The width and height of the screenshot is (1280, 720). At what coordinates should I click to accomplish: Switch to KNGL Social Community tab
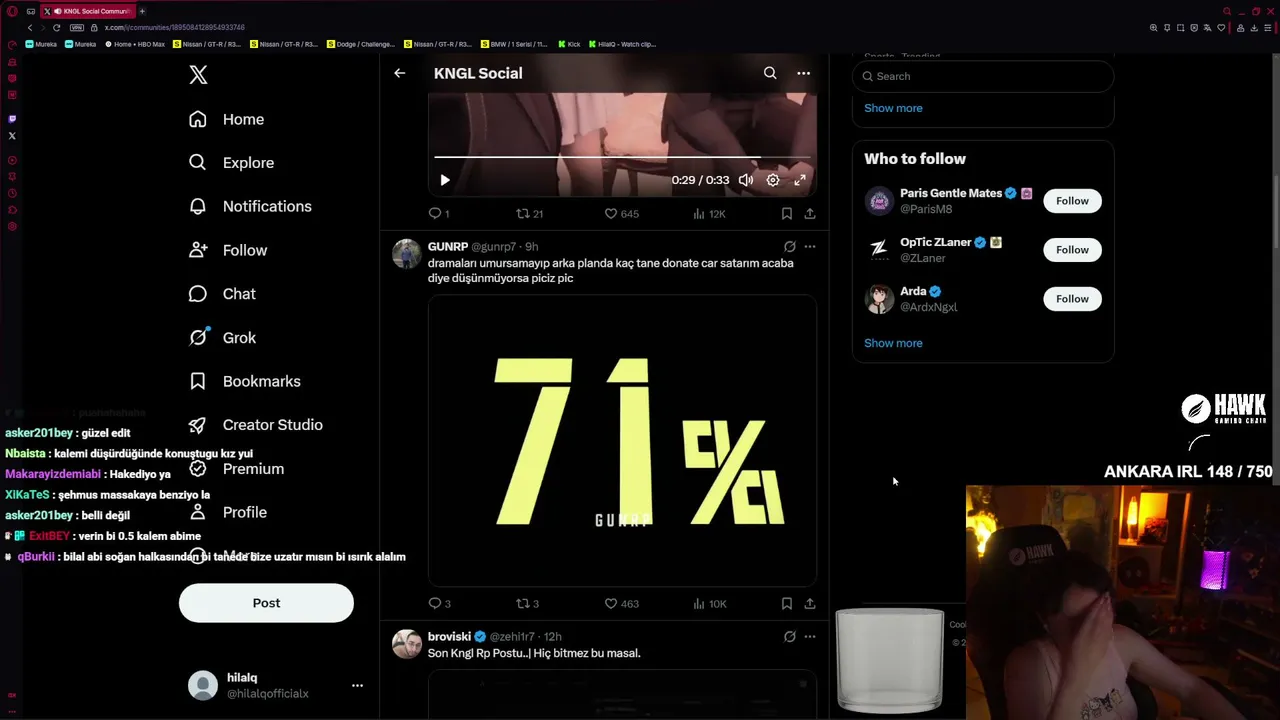87,11
